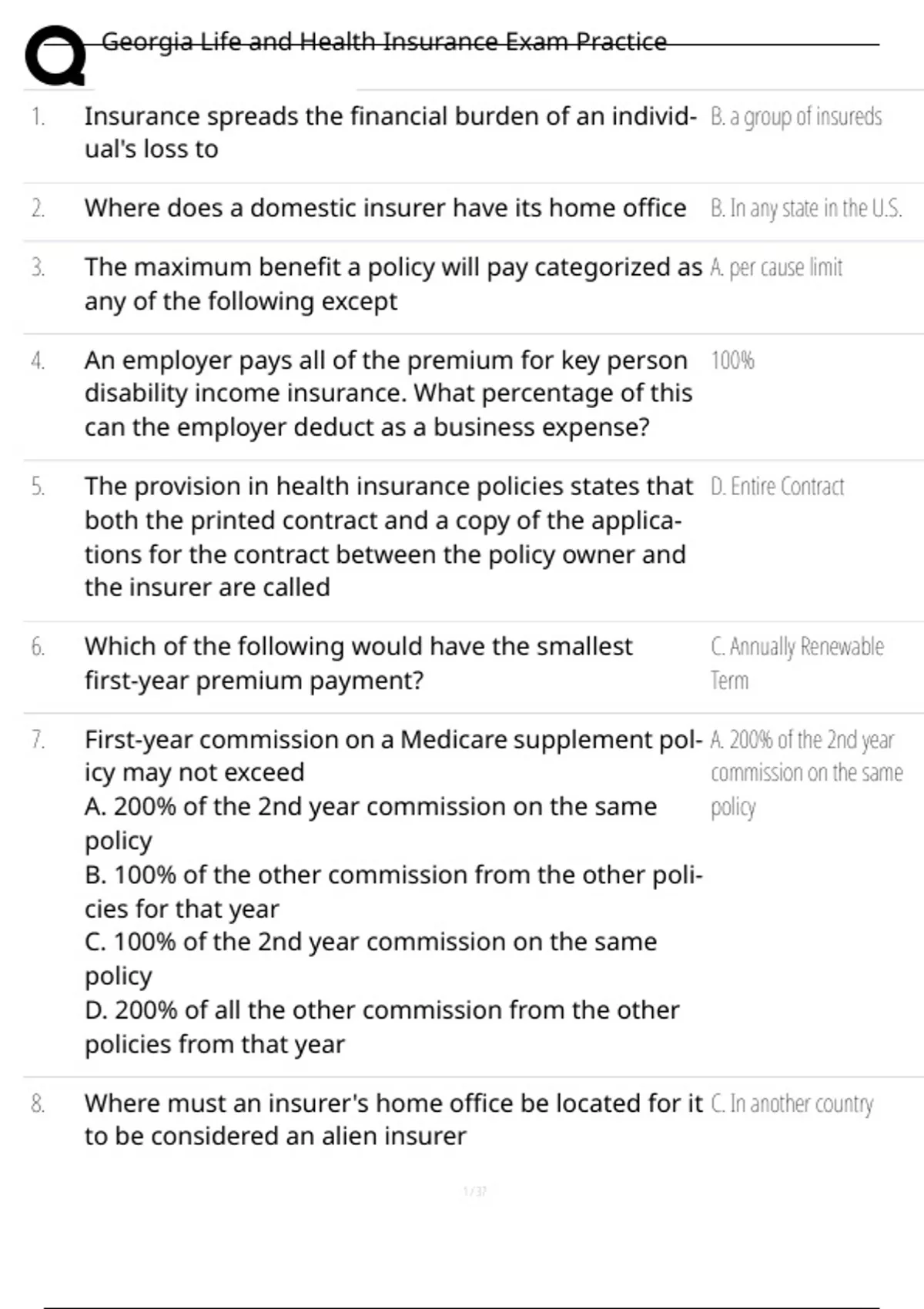Click the '100%' answer text
This screenshot has height=1309, width=924.
click(x=732, y=360)
